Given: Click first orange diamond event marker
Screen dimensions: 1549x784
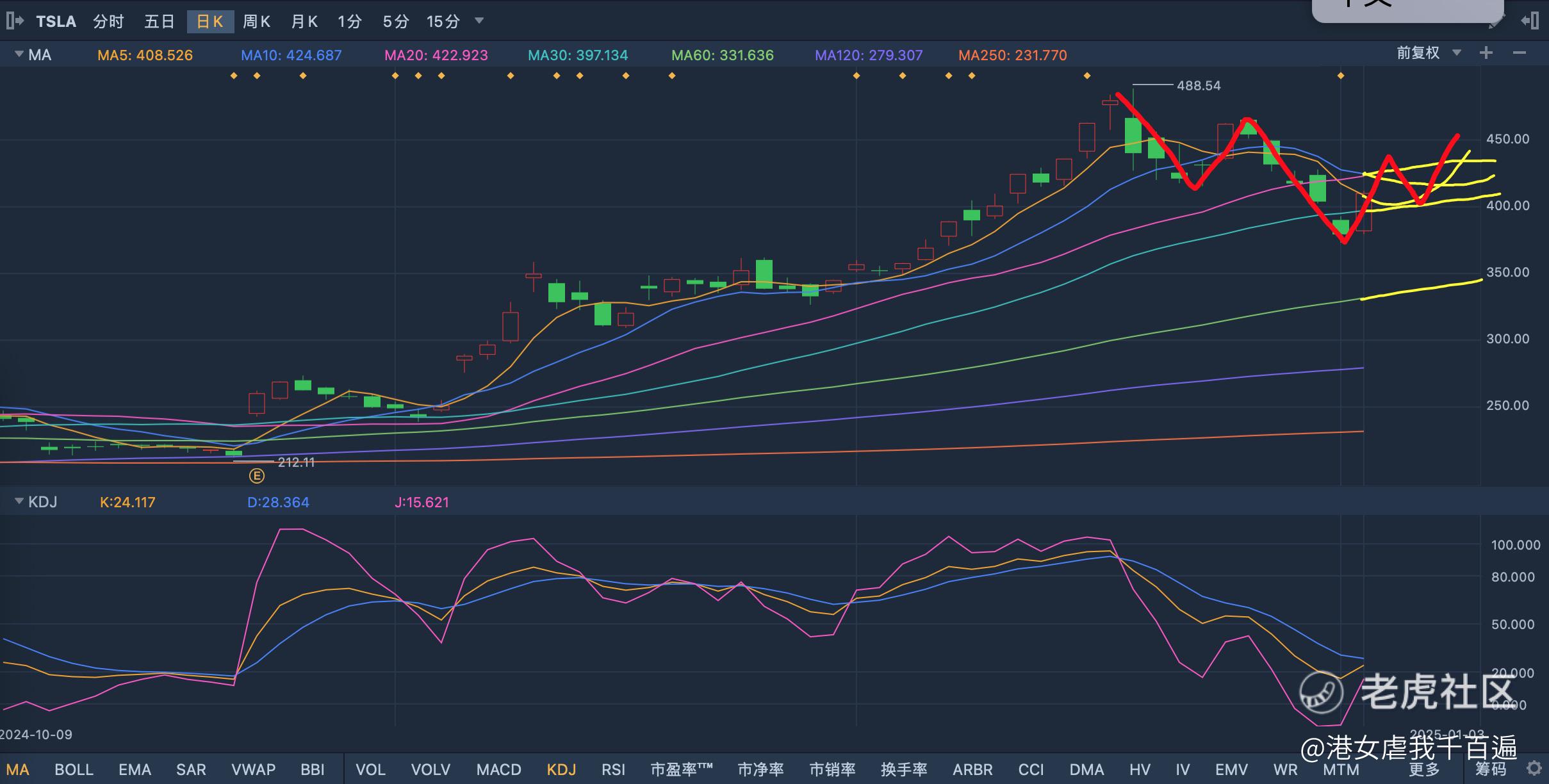Looking at the screenshot, I should pos(234,76).
